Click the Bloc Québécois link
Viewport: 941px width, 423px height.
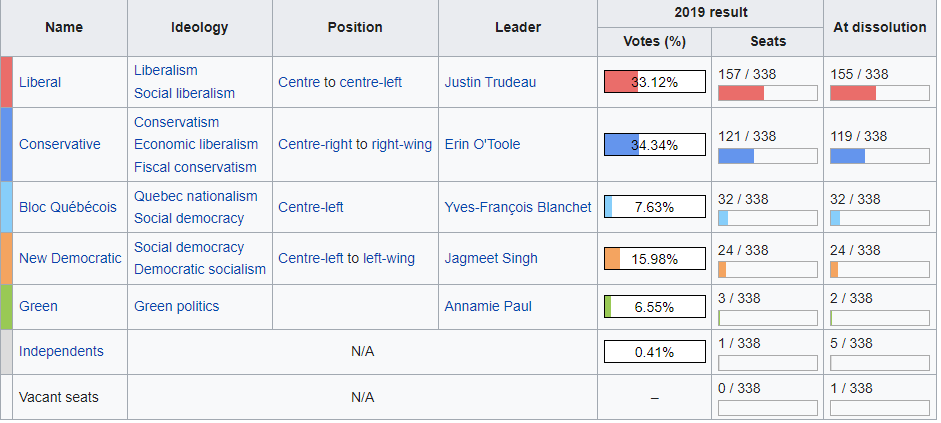68,207
